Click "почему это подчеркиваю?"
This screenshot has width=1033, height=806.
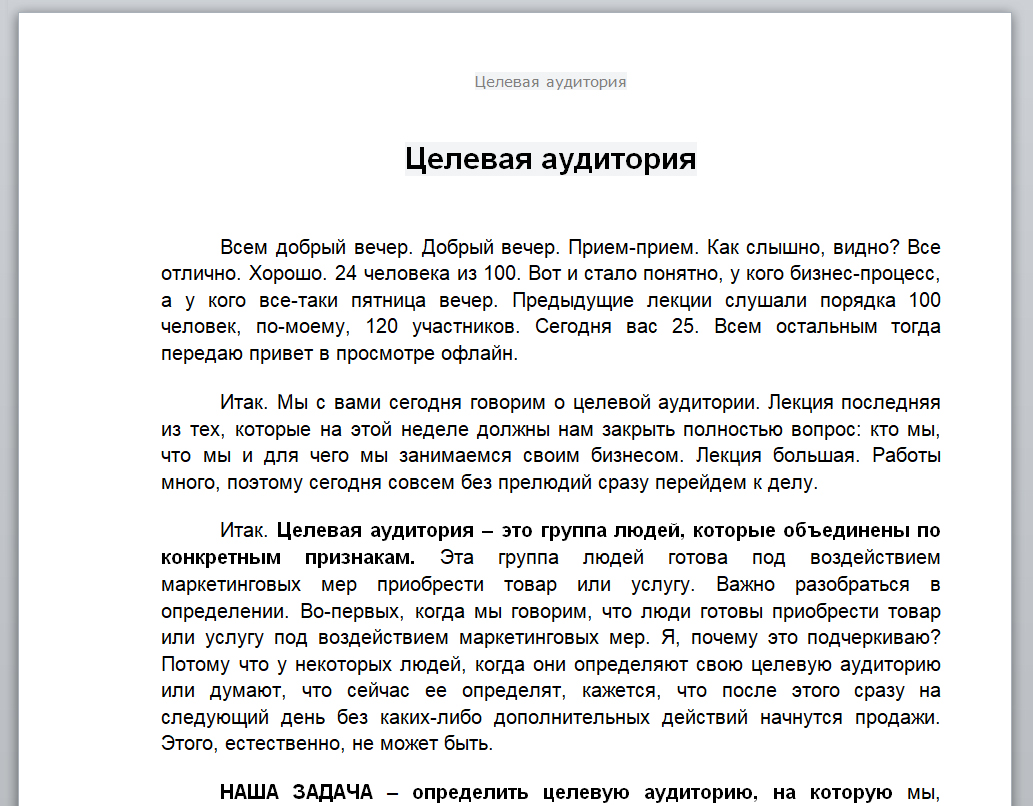pos(816,639)
